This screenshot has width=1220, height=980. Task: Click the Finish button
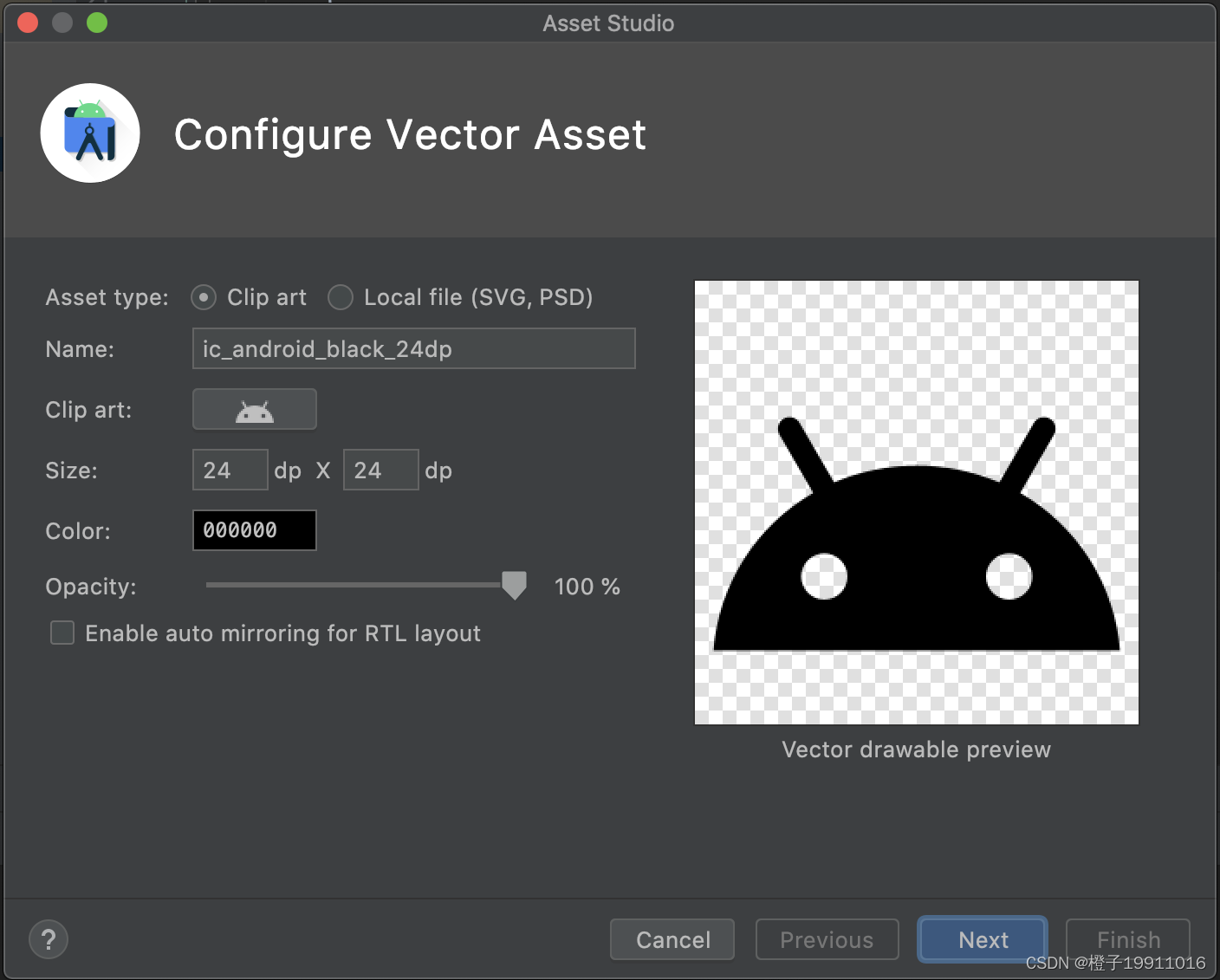pyautogui.click(x=1128, y=939)
